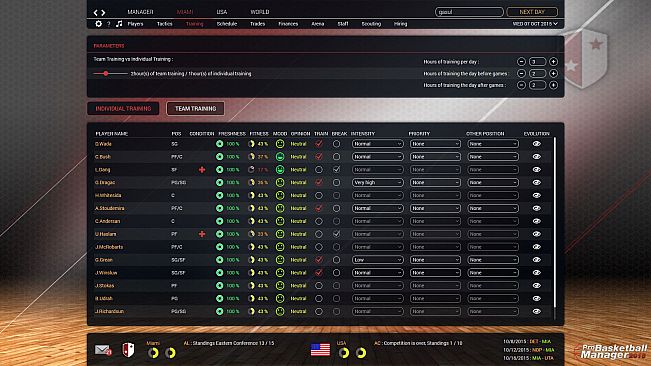
Task: View evolution eye for J.Winslow
Action: (x=537, y=273)
